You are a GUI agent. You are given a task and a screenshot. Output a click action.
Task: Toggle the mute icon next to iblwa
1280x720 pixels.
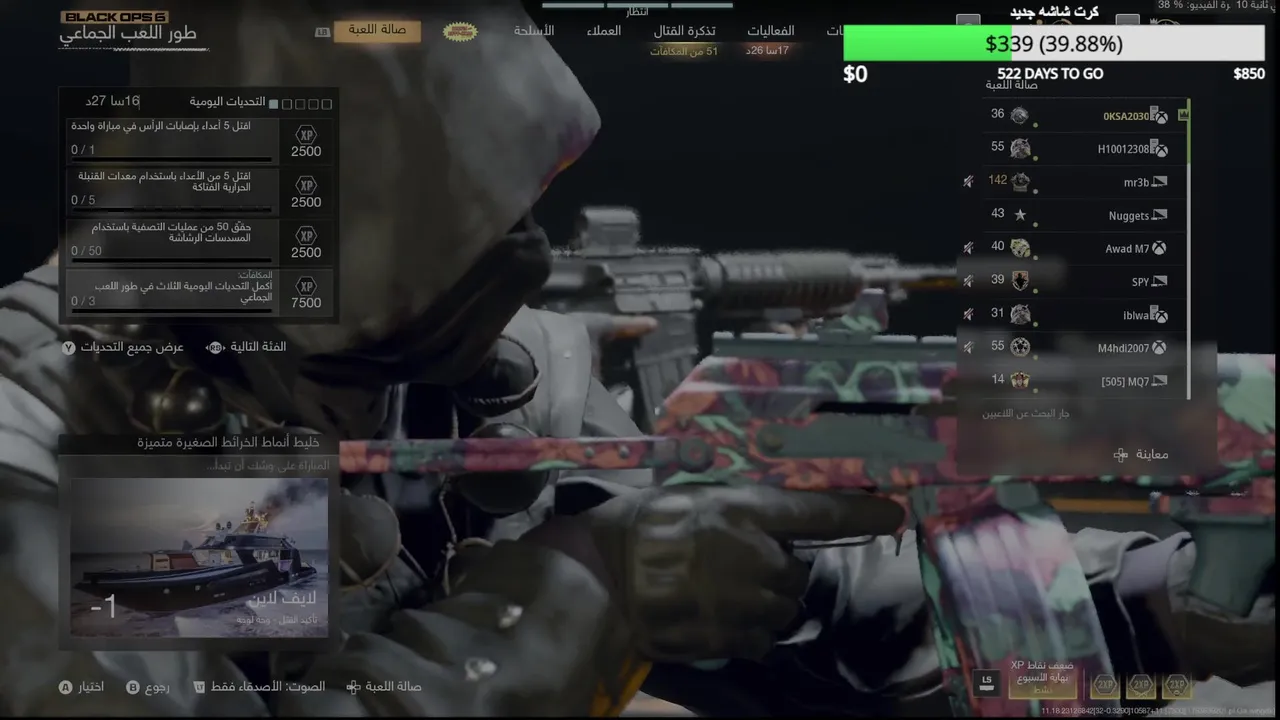(x=968, y=314)
